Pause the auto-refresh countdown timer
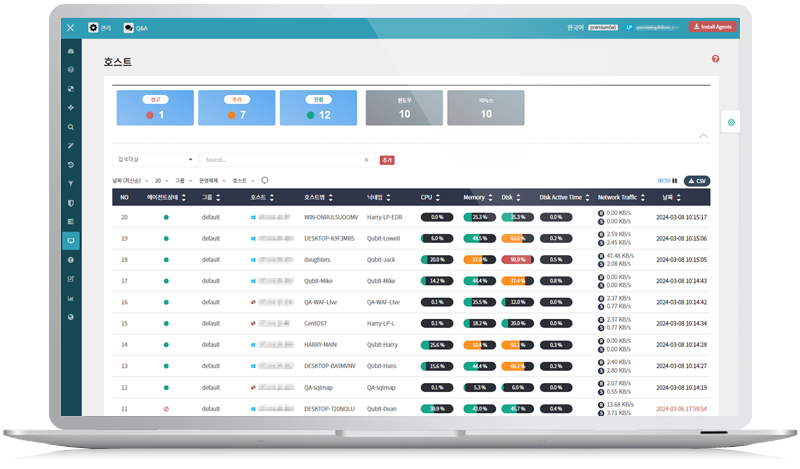 click(x=675, y=181)
